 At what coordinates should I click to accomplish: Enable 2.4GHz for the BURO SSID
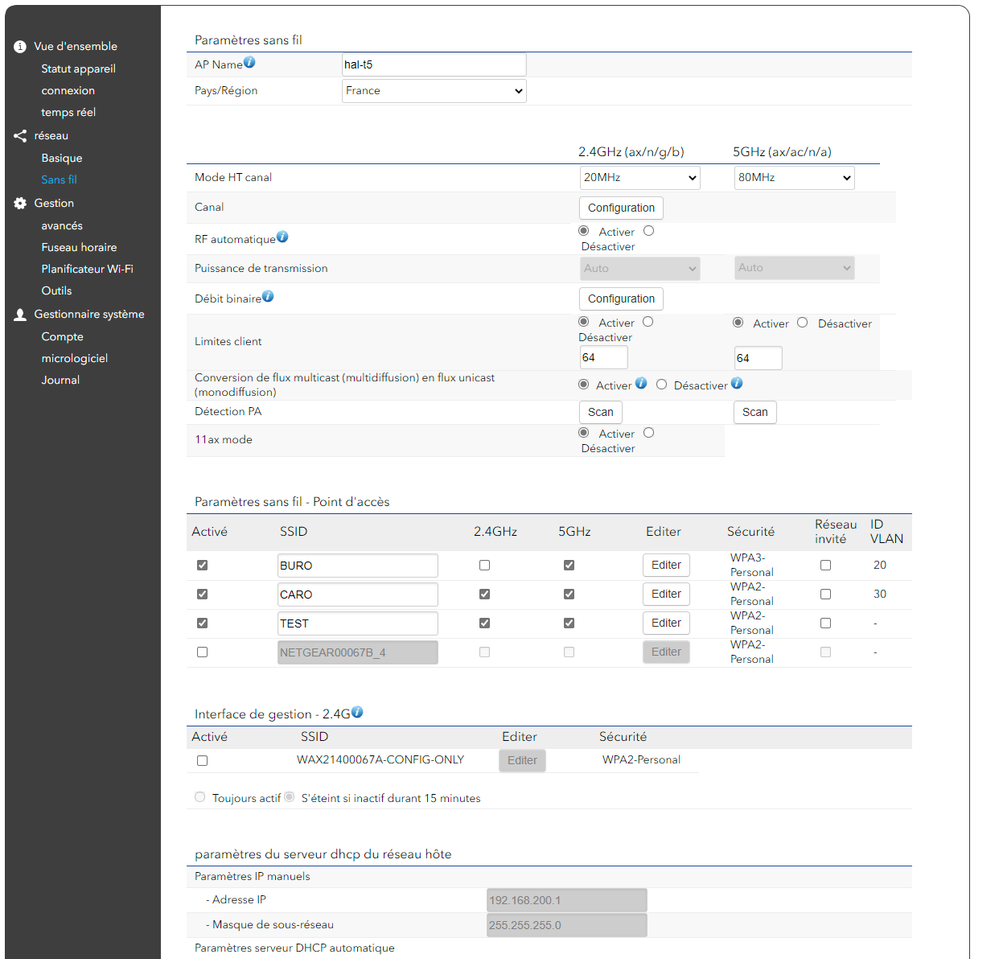pyautogui.click(x=485, y=565)
